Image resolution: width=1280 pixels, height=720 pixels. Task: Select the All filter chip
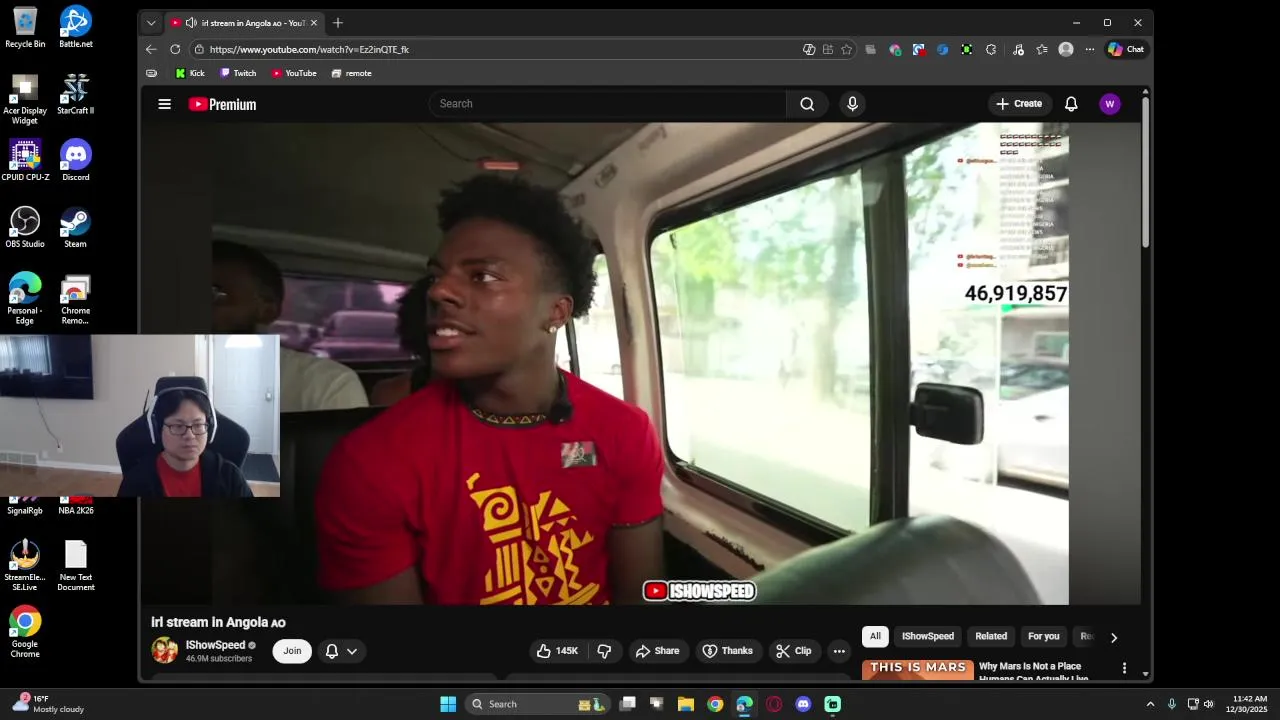[x=875, y=637]
